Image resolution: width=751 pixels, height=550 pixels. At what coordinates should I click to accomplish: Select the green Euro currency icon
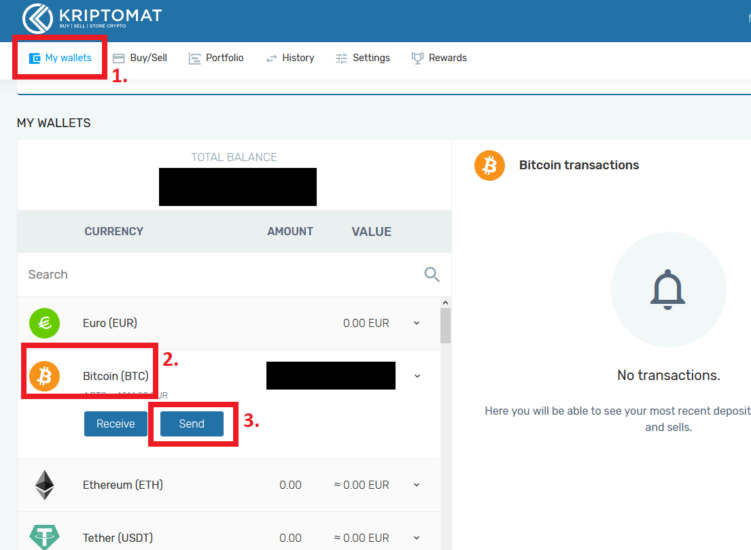(x=45, y=323)
